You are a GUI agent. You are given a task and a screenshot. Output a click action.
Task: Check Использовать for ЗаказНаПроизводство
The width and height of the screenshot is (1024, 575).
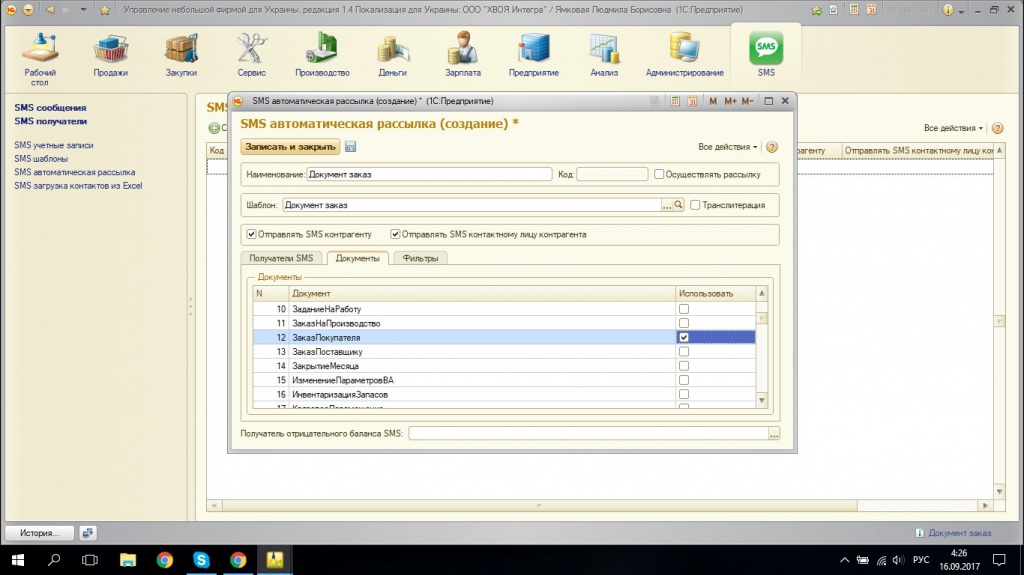684,323
